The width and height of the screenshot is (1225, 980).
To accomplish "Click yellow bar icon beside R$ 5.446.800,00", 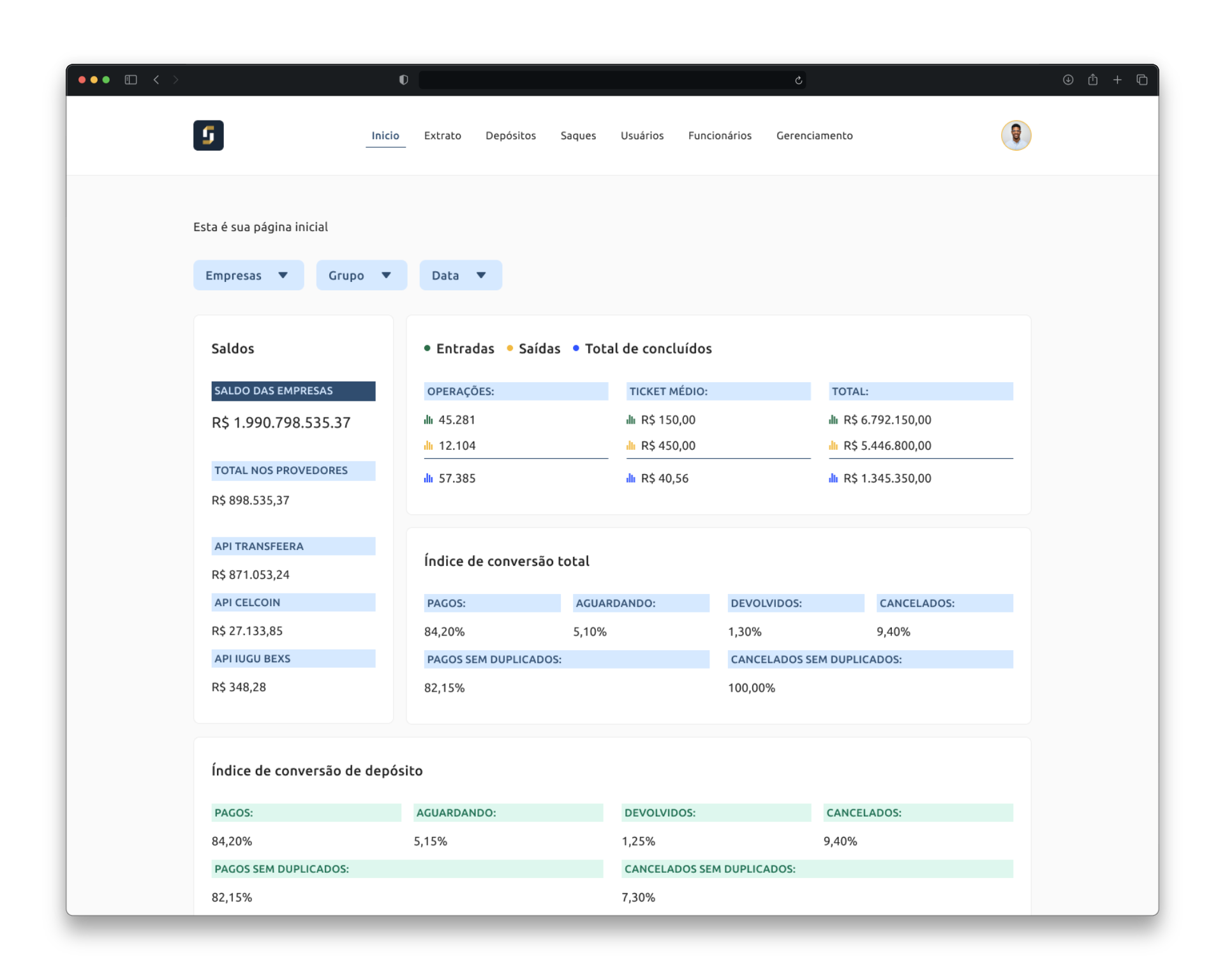I will 833,445.
